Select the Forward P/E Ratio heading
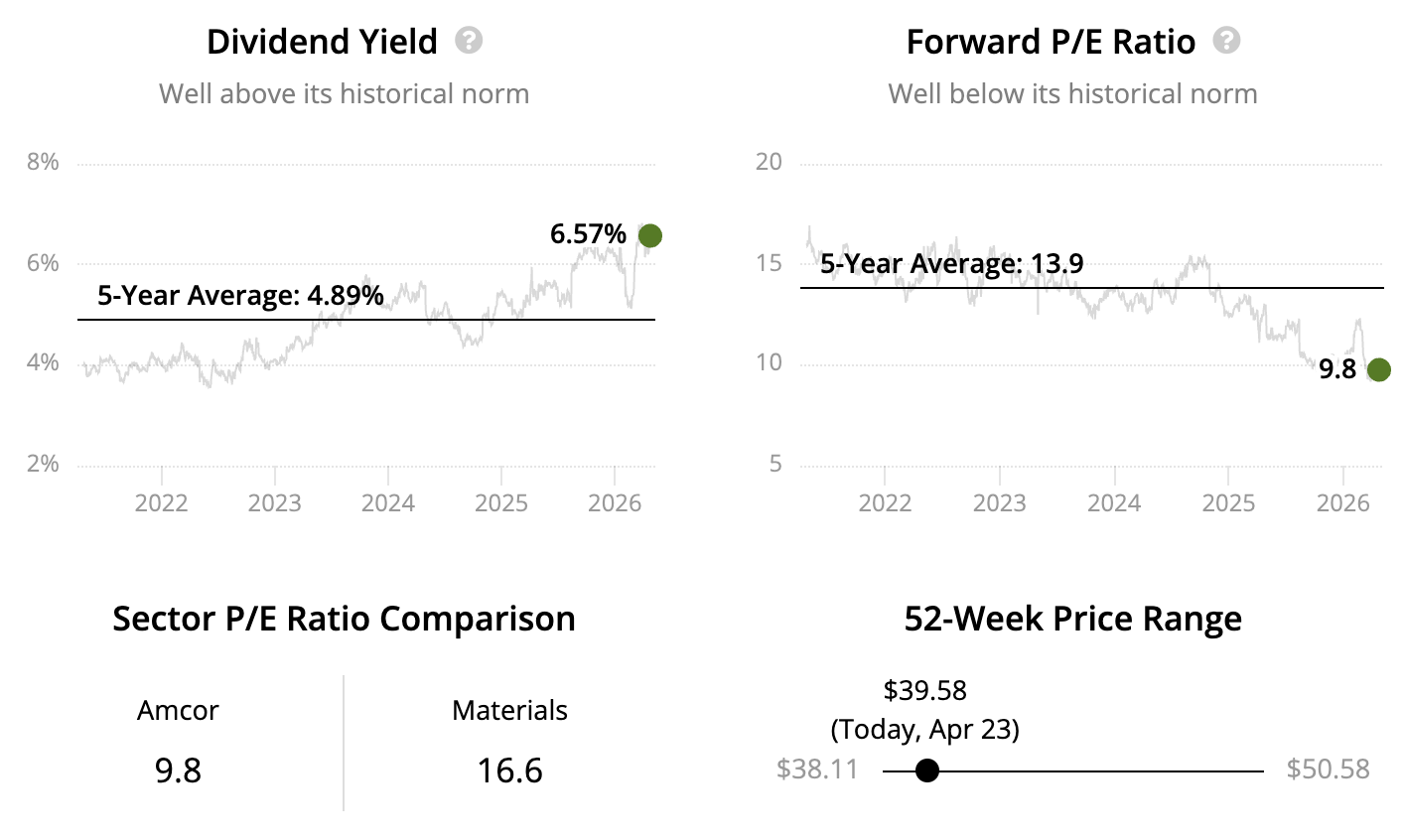Image resolution: width=1404 pixels, height=840 pixels. (1051, 42)
